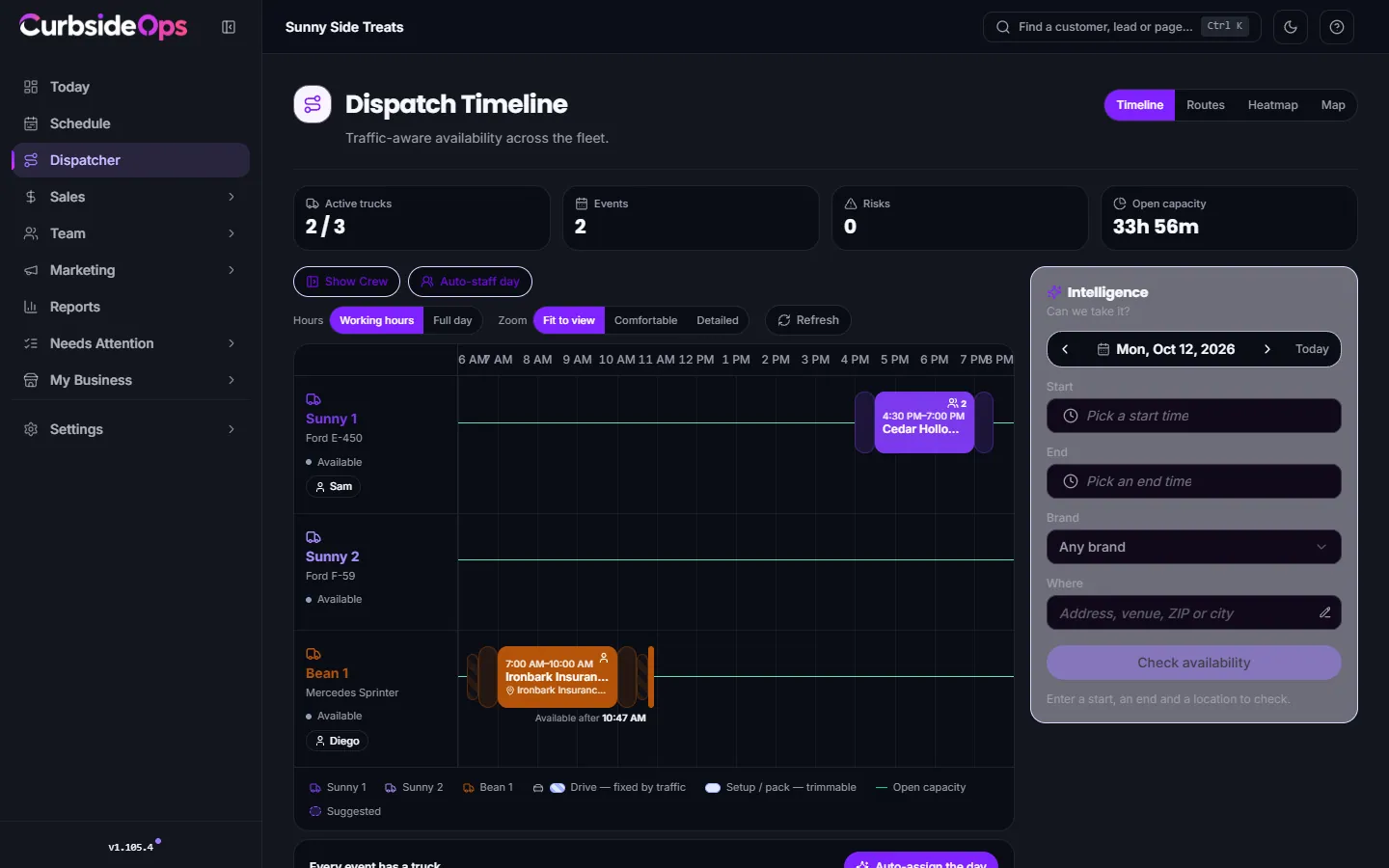Click the Cedar Hollo... event block
This screenshot has height=868, width=1389.
pos(924,422)
